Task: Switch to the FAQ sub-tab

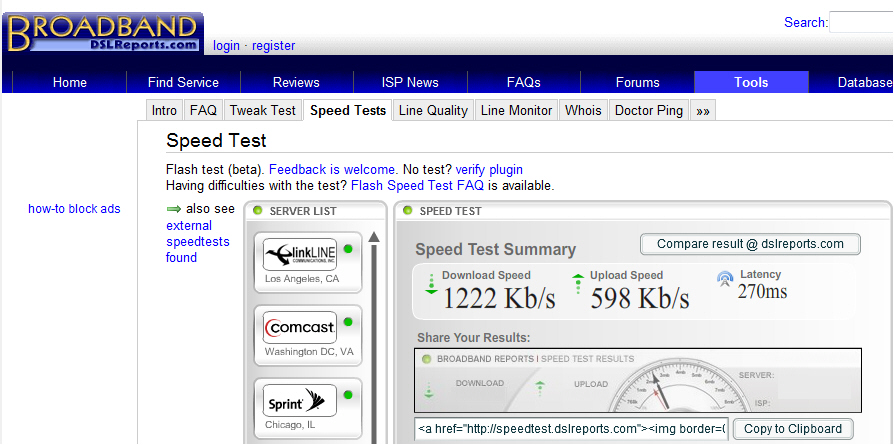Action: (204, 111)
